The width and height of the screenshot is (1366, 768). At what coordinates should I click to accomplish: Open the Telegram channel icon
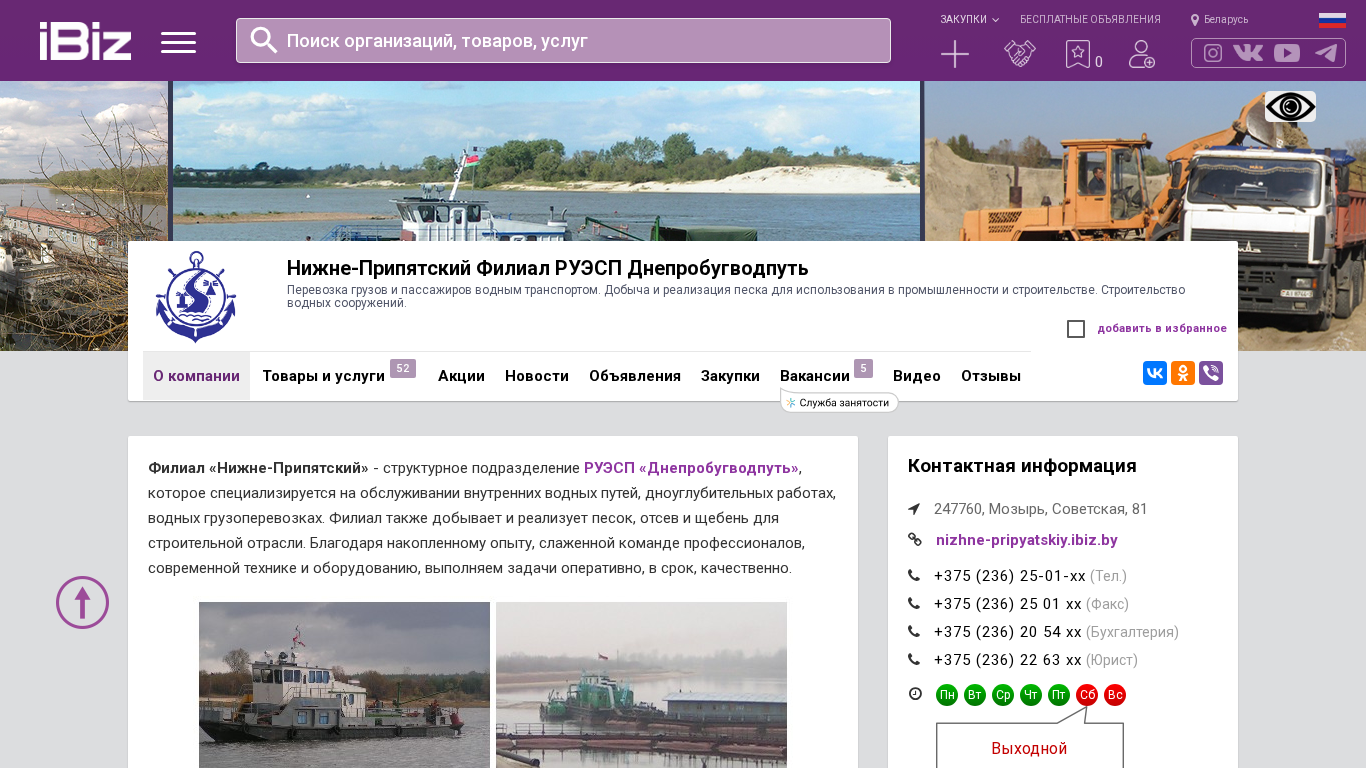coord(1326,53)
